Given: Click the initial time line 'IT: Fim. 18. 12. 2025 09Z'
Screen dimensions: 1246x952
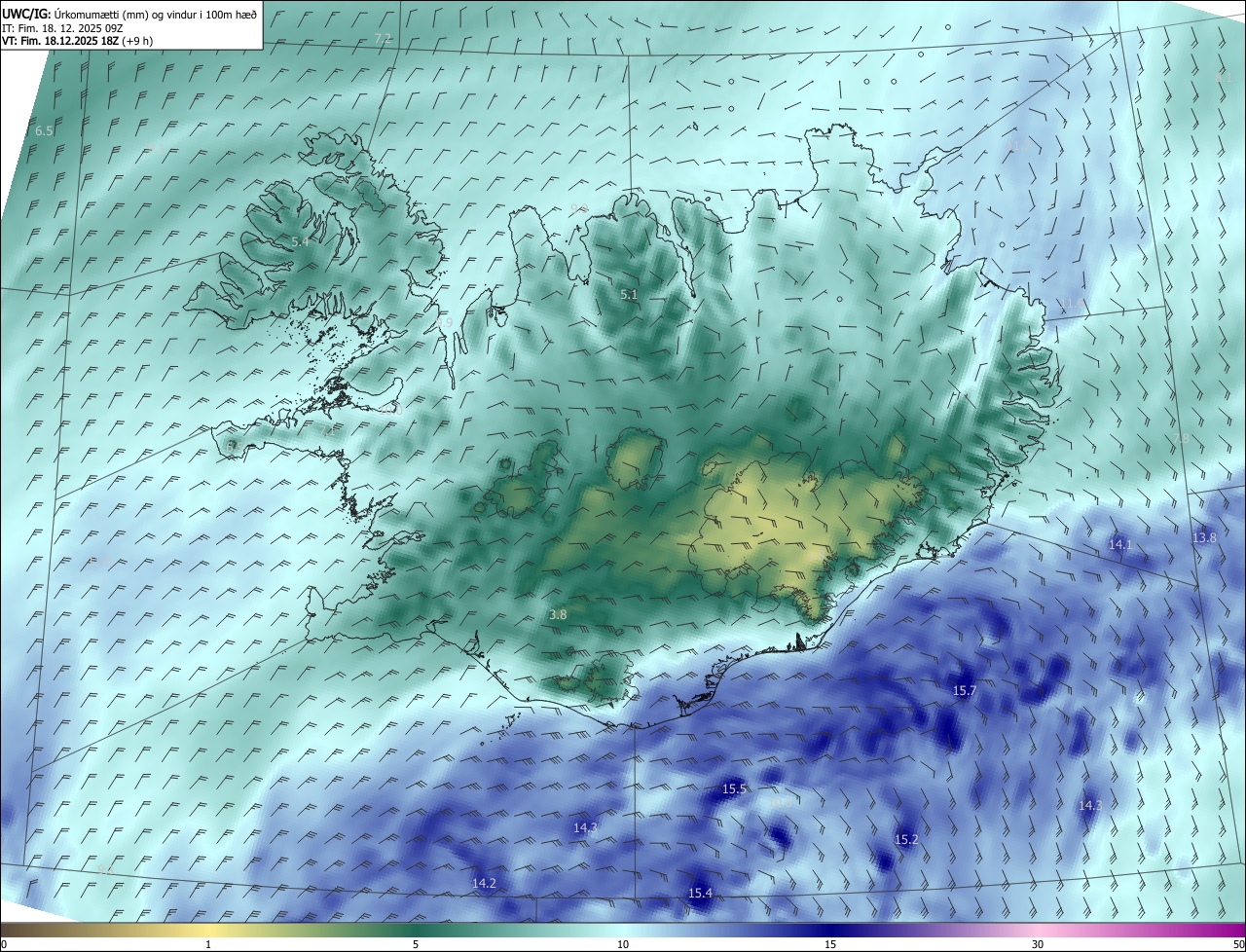Looking at the screenshot, I should click(x=61, y=27).
